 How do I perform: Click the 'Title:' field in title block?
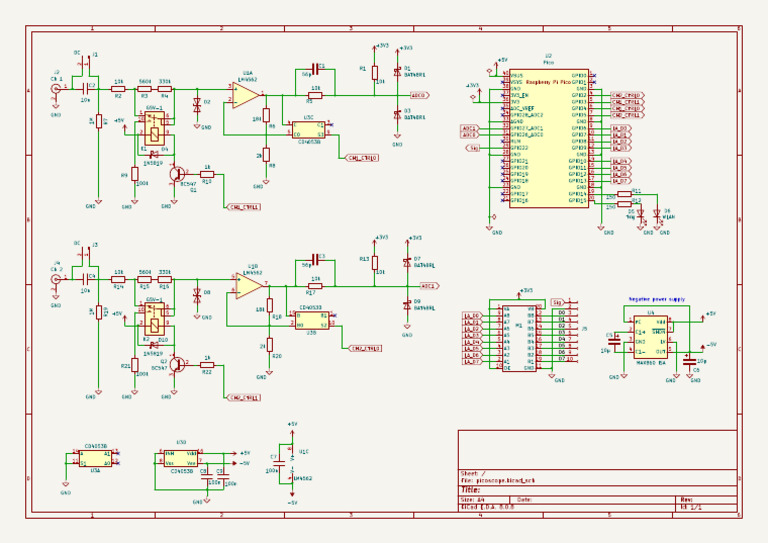click(470, 490)
